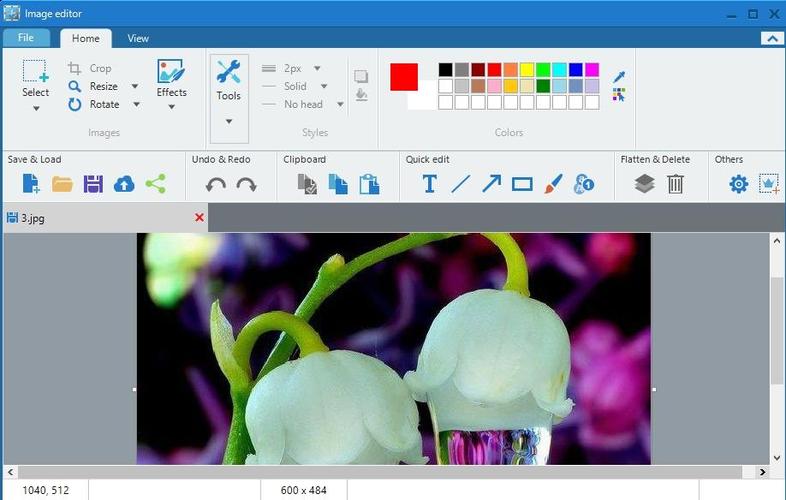Click the Resize button
The image size is (786, 500).
(x=94, y=86)
